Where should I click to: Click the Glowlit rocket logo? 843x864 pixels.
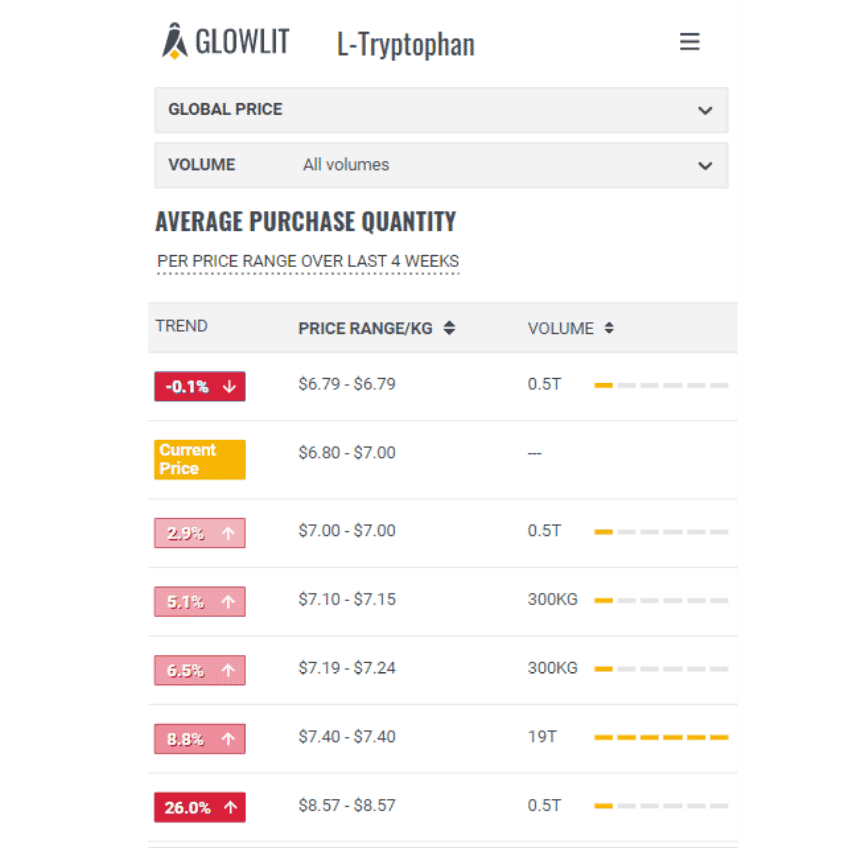pyautogui.click(x=175, y=41)
